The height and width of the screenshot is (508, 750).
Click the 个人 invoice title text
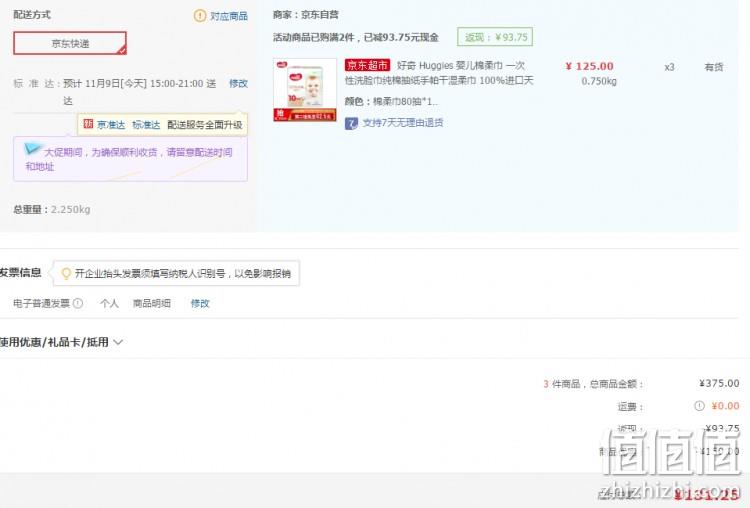tap(109, 303)
